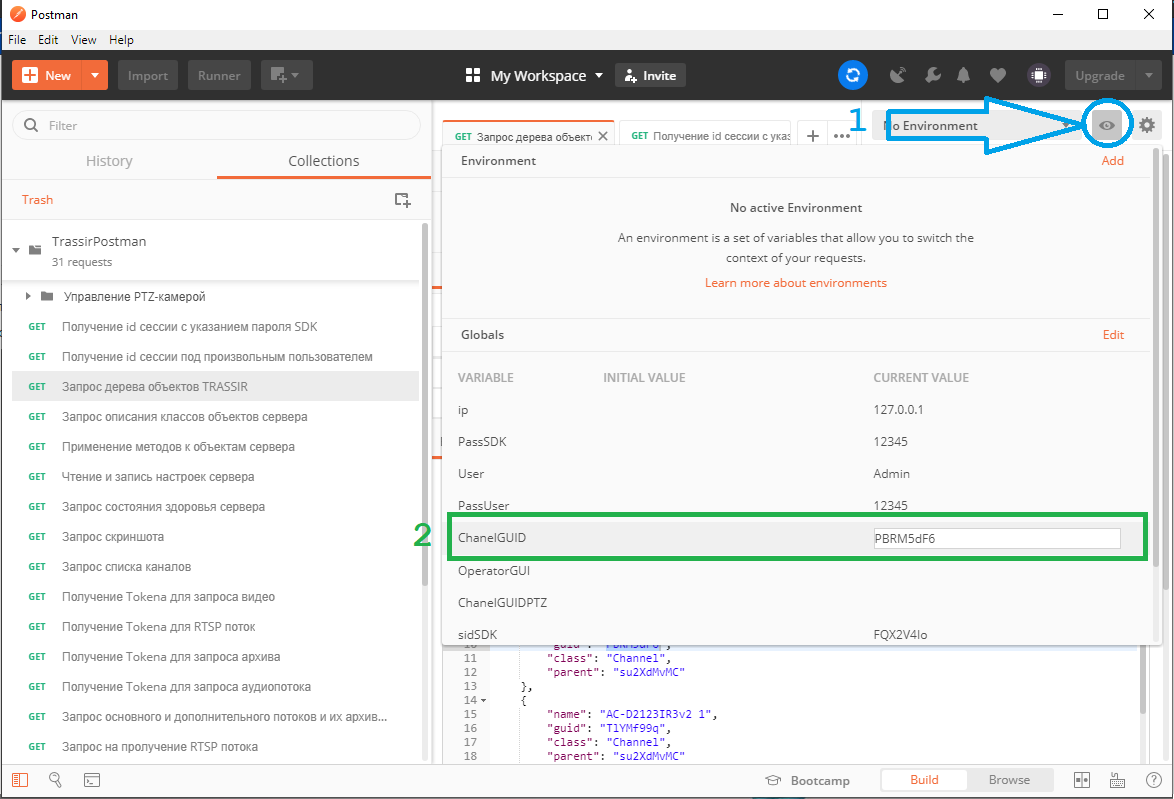The width and height of the screenshot is (1174, 799).
Task: Open the user avatar menu
Action: click(1038, 75)
